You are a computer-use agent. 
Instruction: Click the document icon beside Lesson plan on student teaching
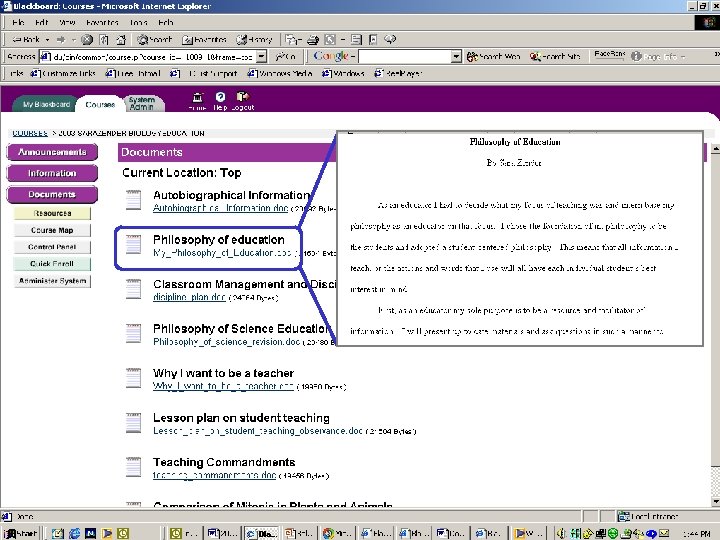point(134,422)
